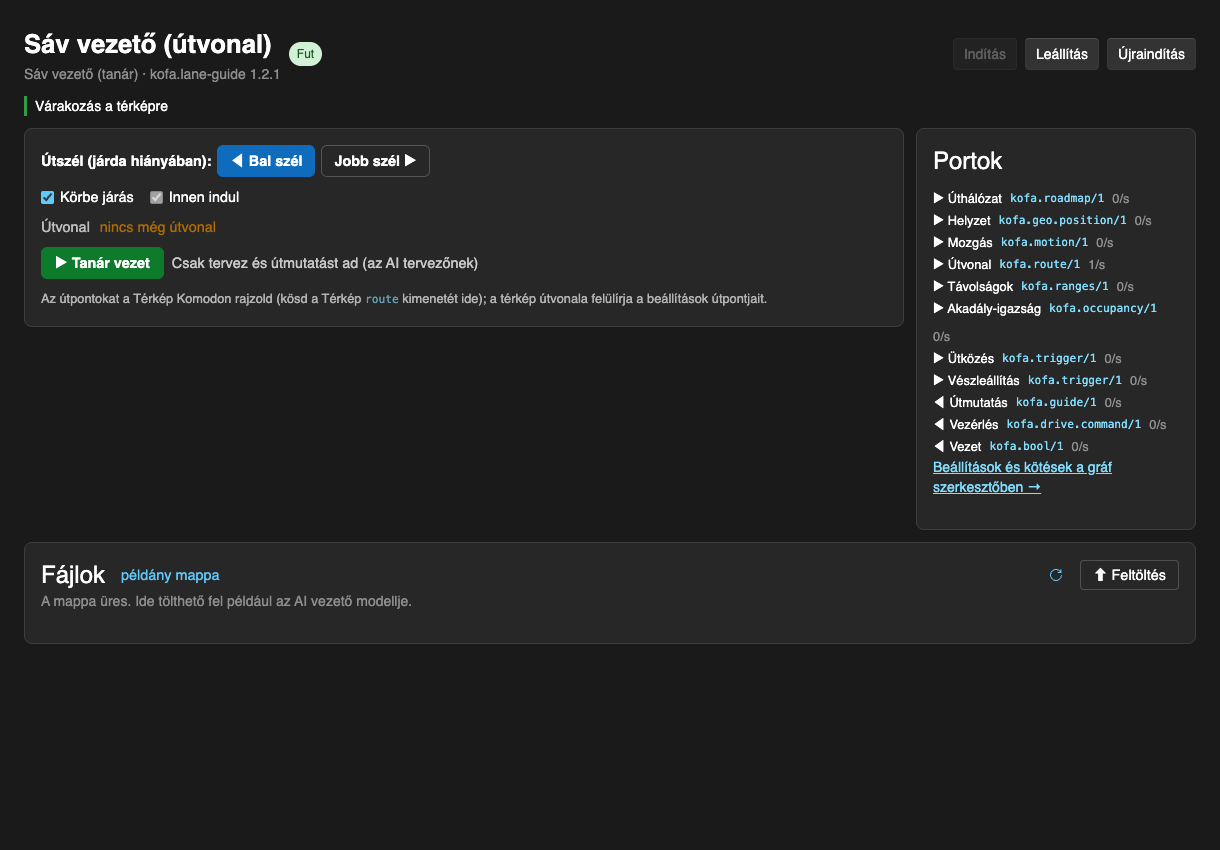The image size is (1220, 850).
Task: Click the kofa.guide/1 type label
Action: 1057,403
